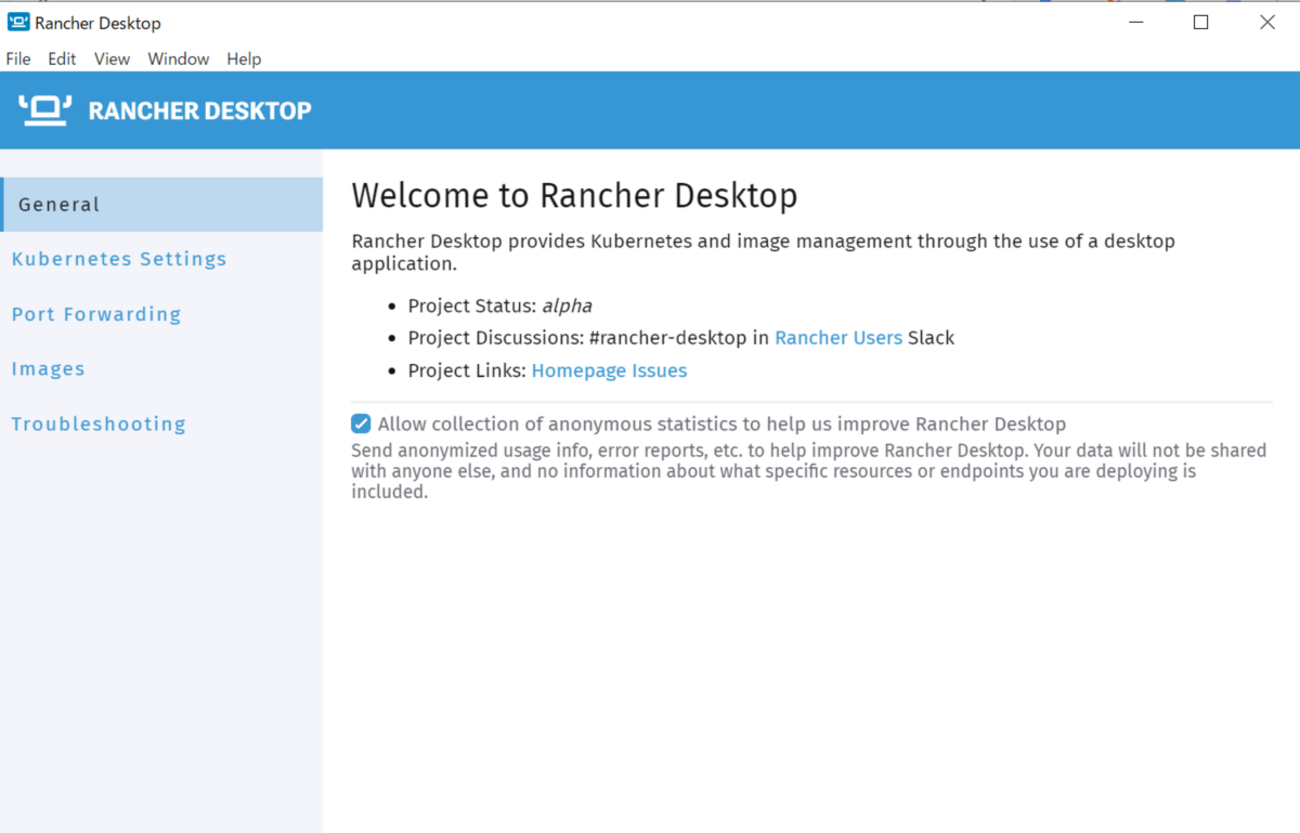Select the General sidebar tab
The height and width of the screenshot is (833, 1300).
tap(161, 204)
